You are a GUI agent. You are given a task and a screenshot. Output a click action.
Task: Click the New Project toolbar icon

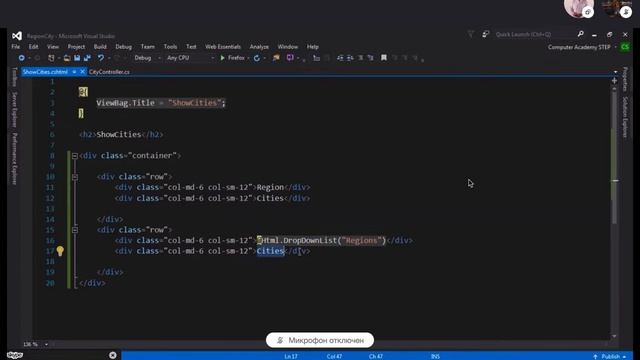coord(51,58)
